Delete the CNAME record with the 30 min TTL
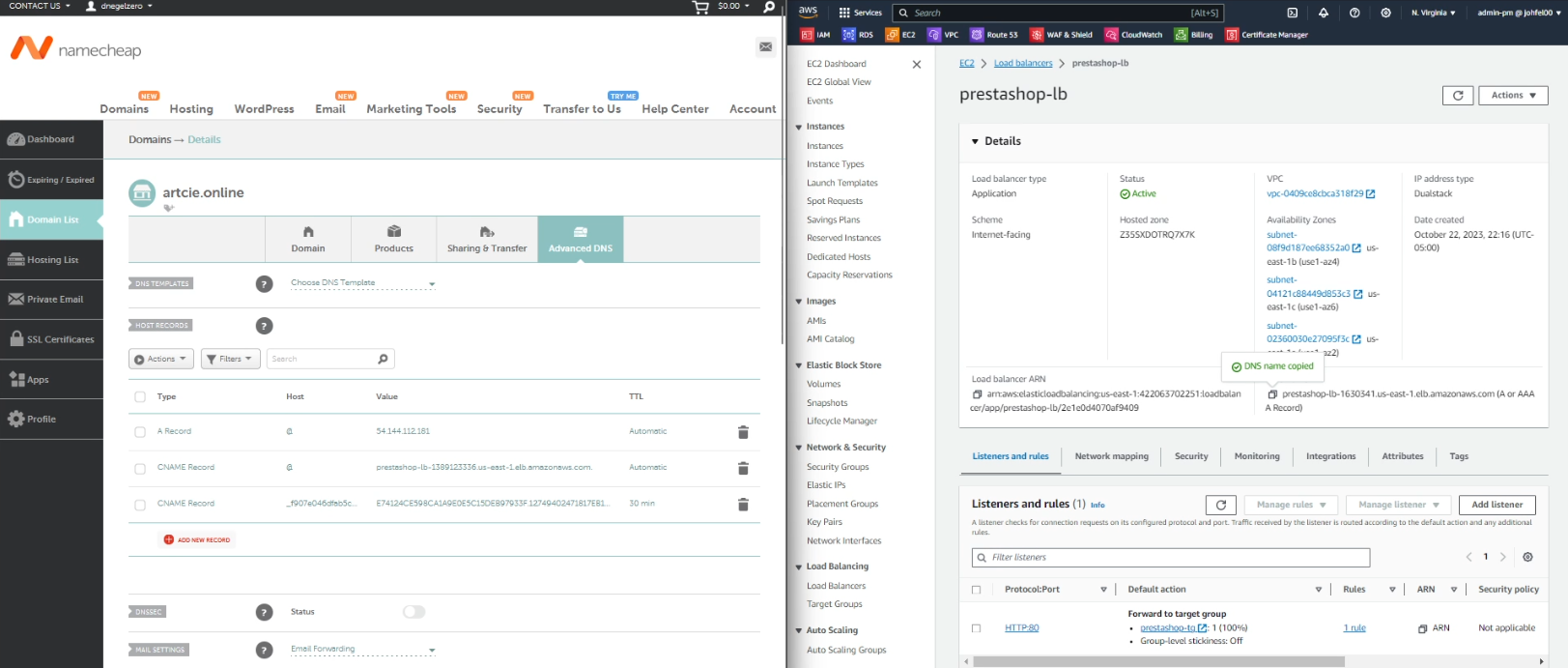Screen dimensions: 1568x668 (743, 505)
